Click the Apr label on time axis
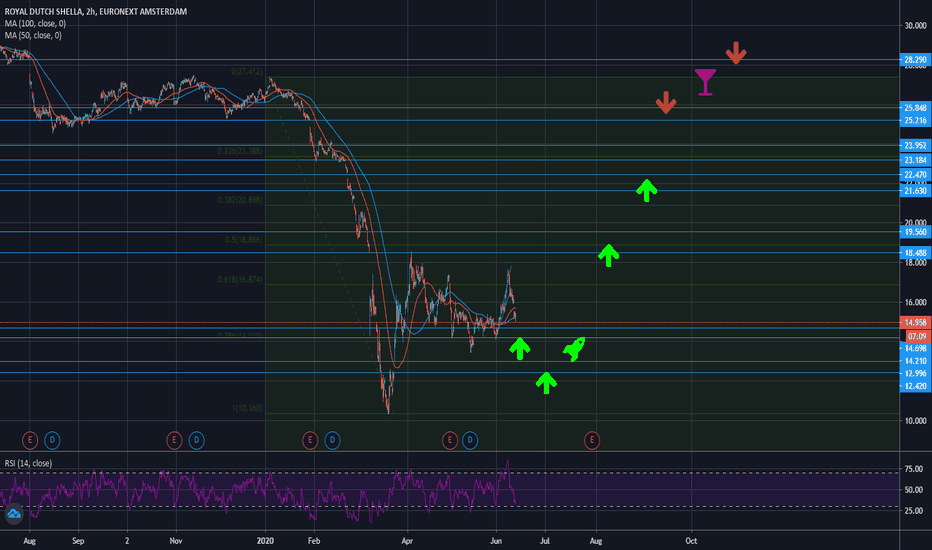 coord(407,540)
